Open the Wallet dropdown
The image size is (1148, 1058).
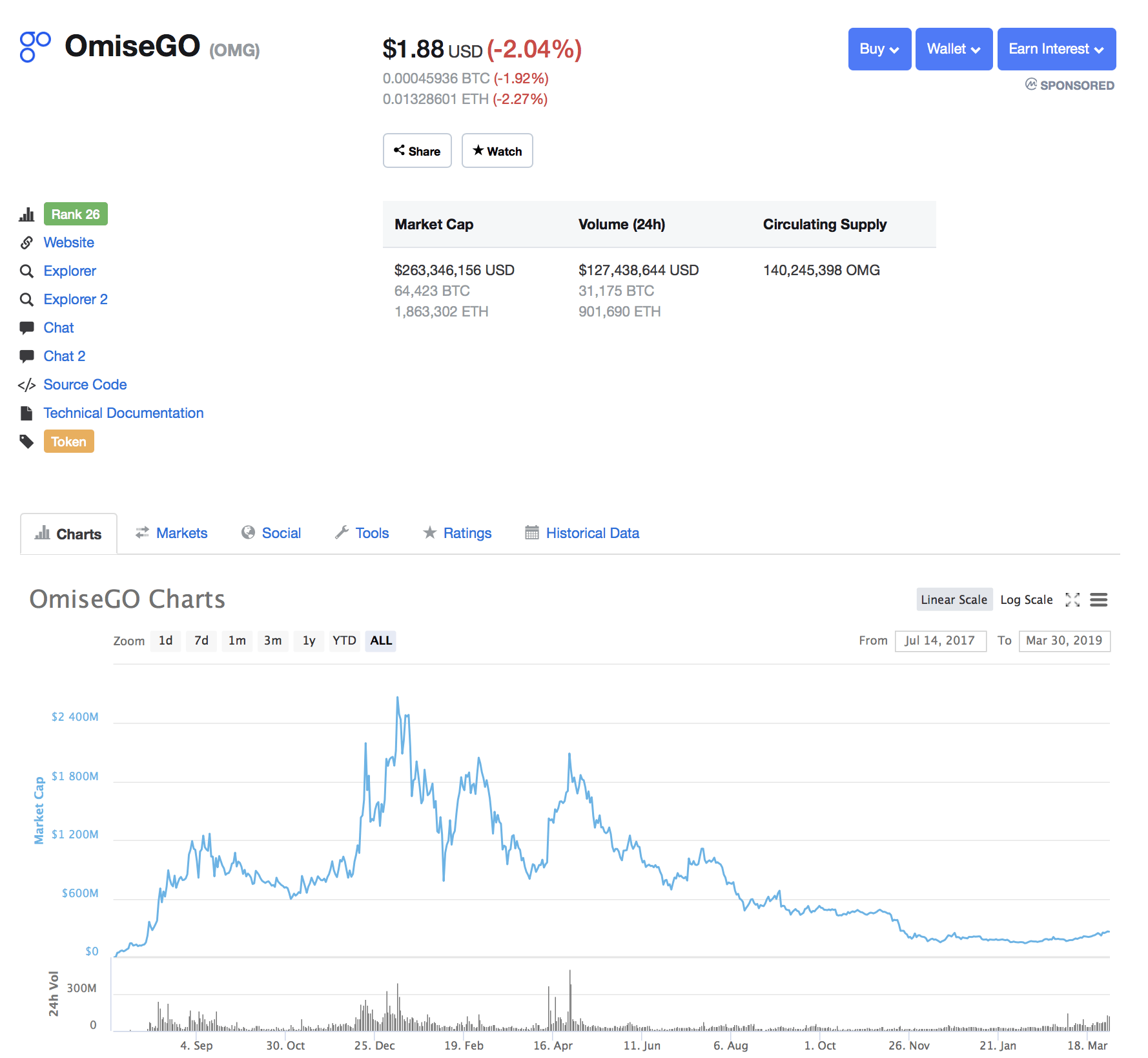pyautogui.click(x=954, y=49)
